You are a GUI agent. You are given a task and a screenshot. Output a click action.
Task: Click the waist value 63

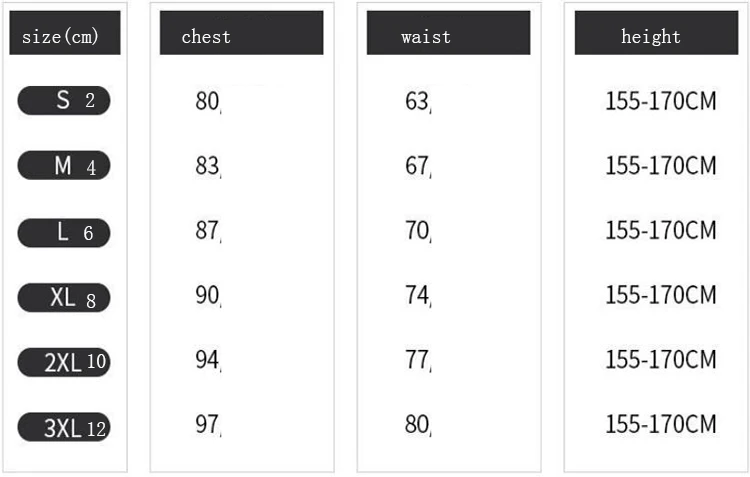(417, 101)
